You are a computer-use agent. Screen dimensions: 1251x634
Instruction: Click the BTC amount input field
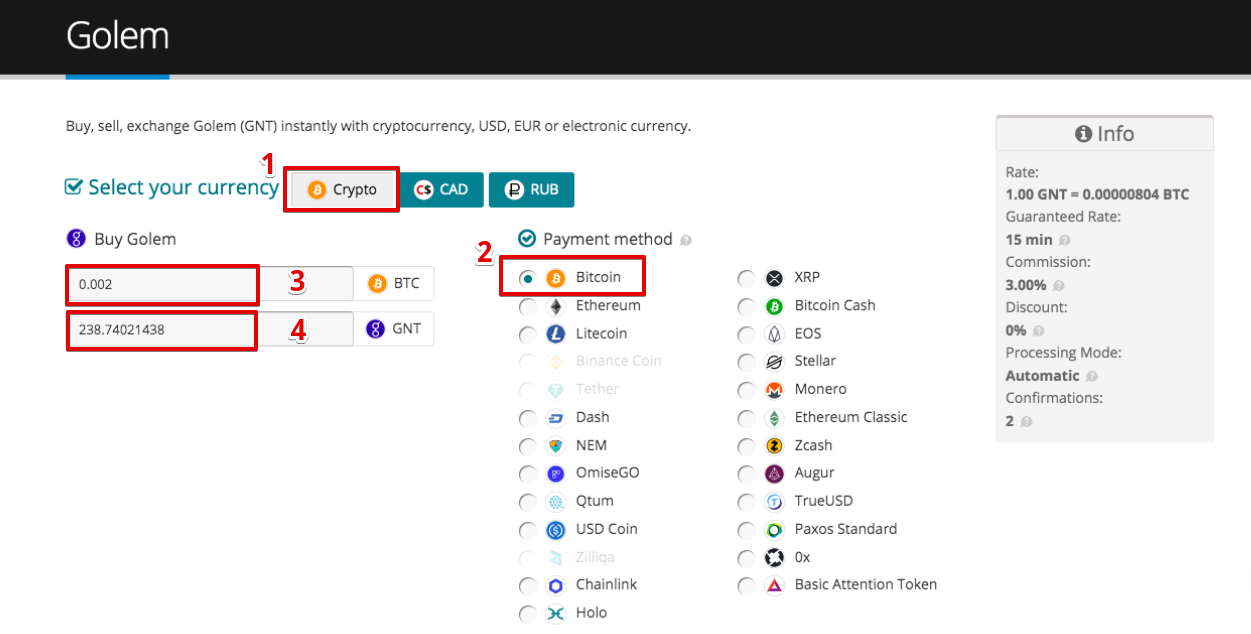pos(210,284)
